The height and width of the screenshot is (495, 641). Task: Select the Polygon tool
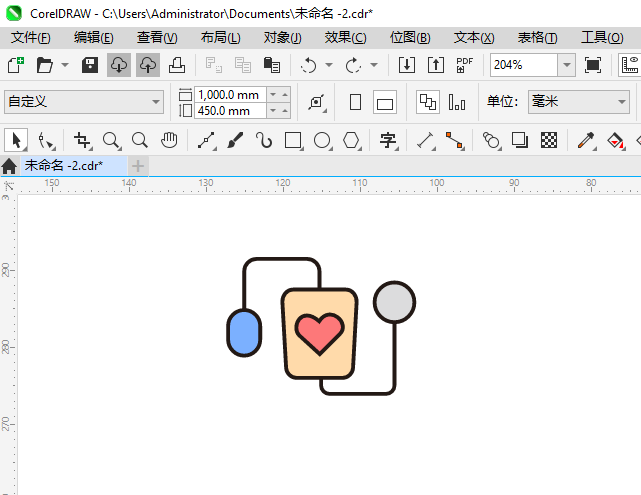351,140
